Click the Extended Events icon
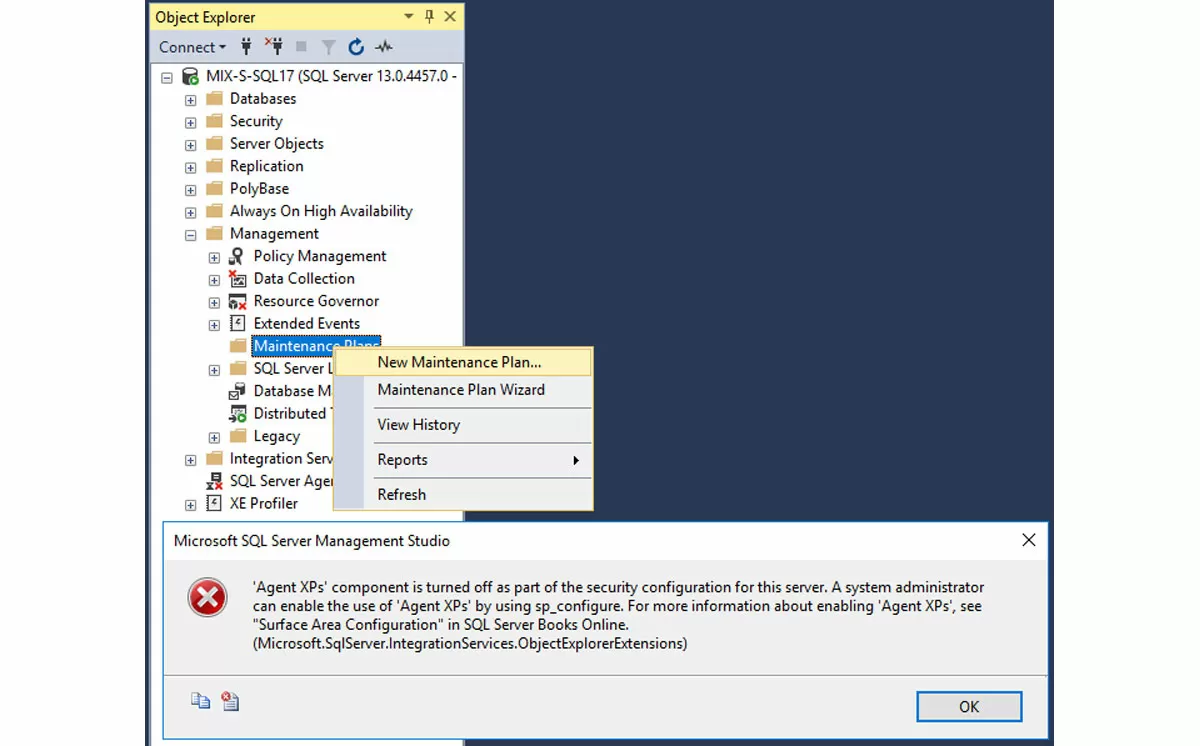Screen dimensions: 1200x746 [237, 323]
